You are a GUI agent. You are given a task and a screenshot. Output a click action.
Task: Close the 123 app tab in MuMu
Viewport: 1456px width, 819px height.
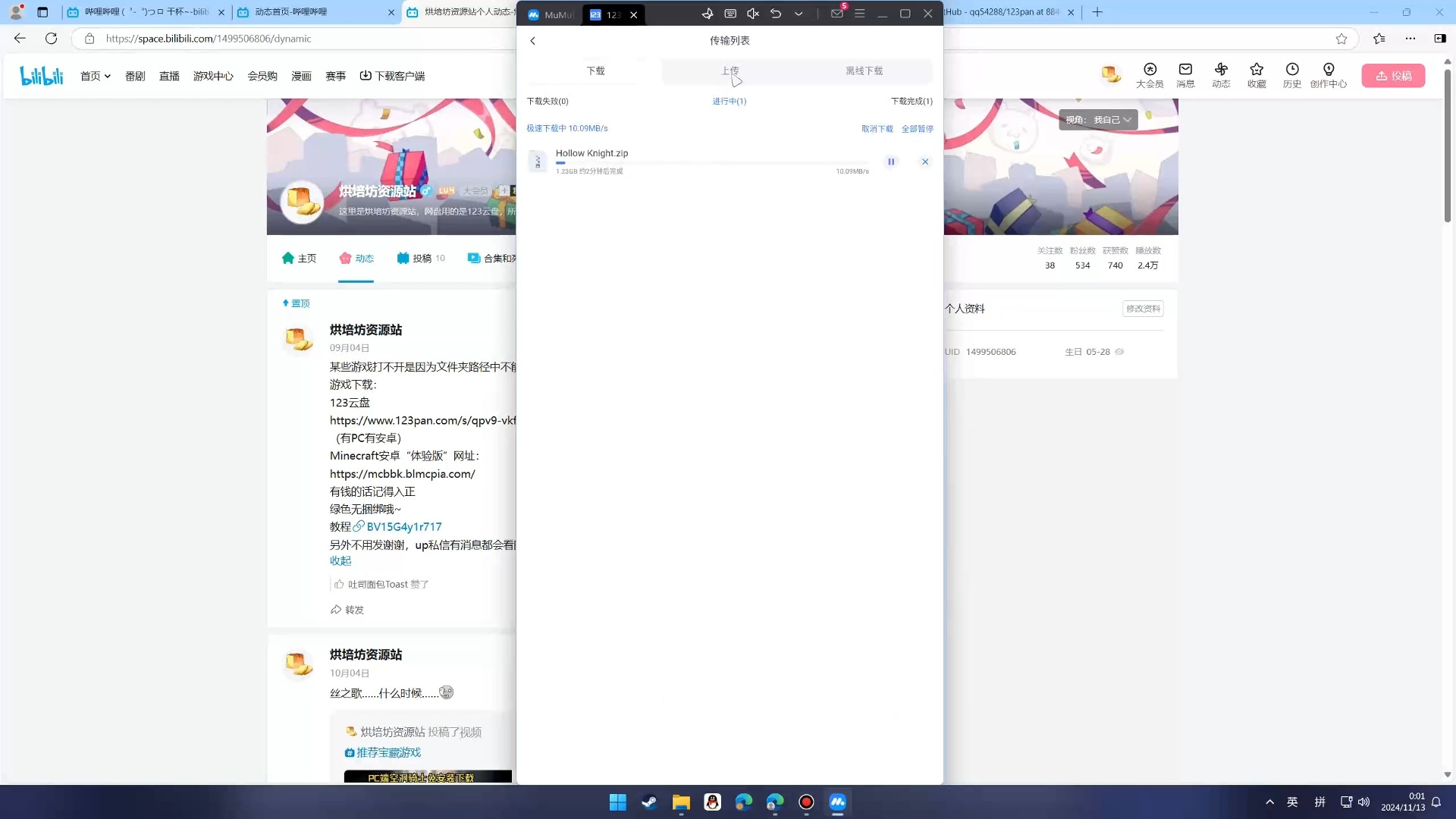tap(634, 14)
